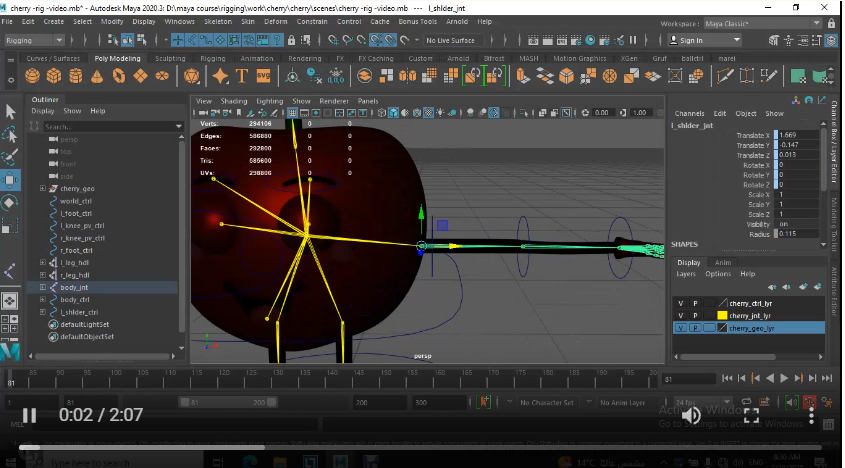Choose the Move tool in the toolbox
The width and height of the screenshot is (845, 468).
coord(10,180)
